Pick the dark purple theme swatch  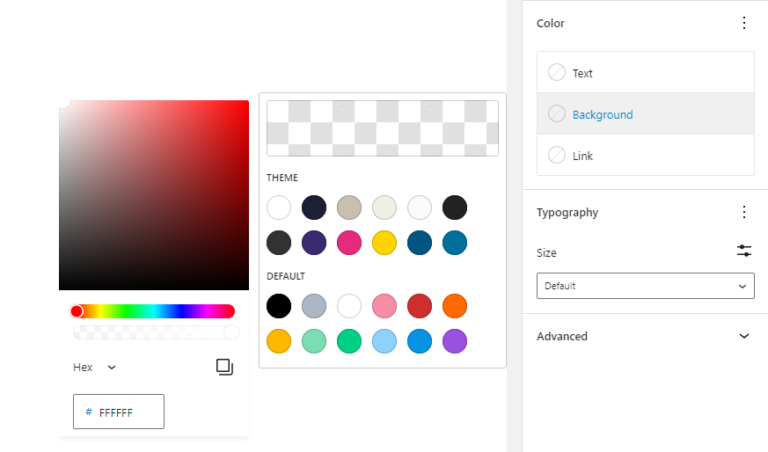coord(314,243)
